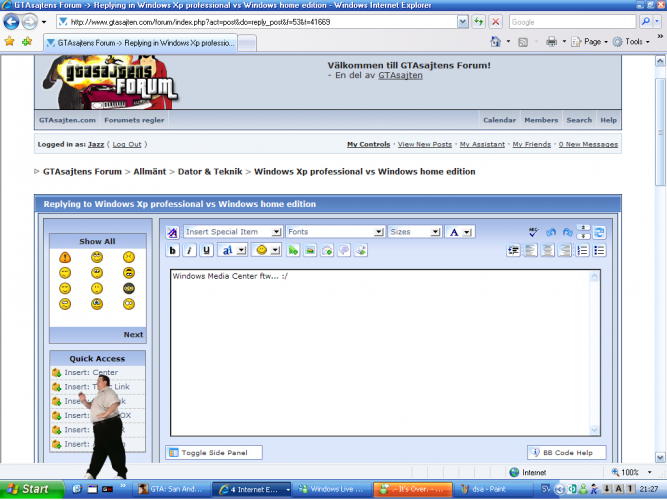Apply underline formatting to text

(207, 250)
